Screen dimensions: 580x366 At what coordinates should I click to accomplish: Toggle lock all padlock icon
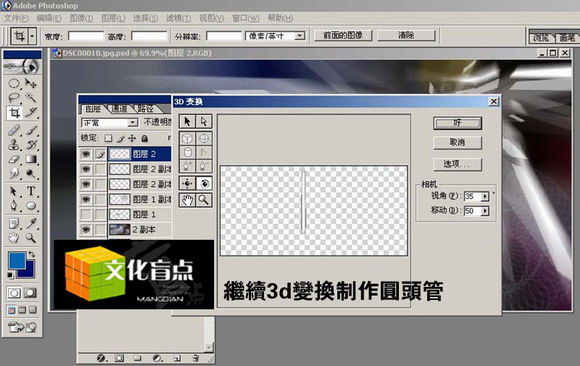coord(145,138)
